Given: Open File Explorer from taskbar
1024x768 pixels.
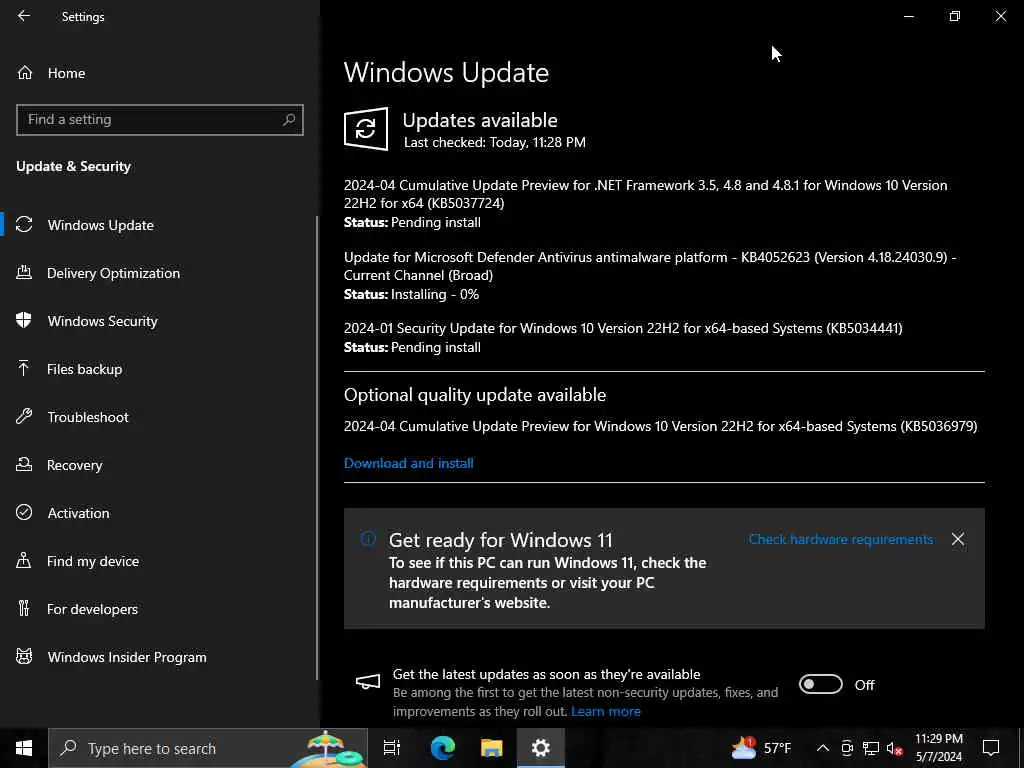Looking at the screenshot, I should [x=492, y=748].
